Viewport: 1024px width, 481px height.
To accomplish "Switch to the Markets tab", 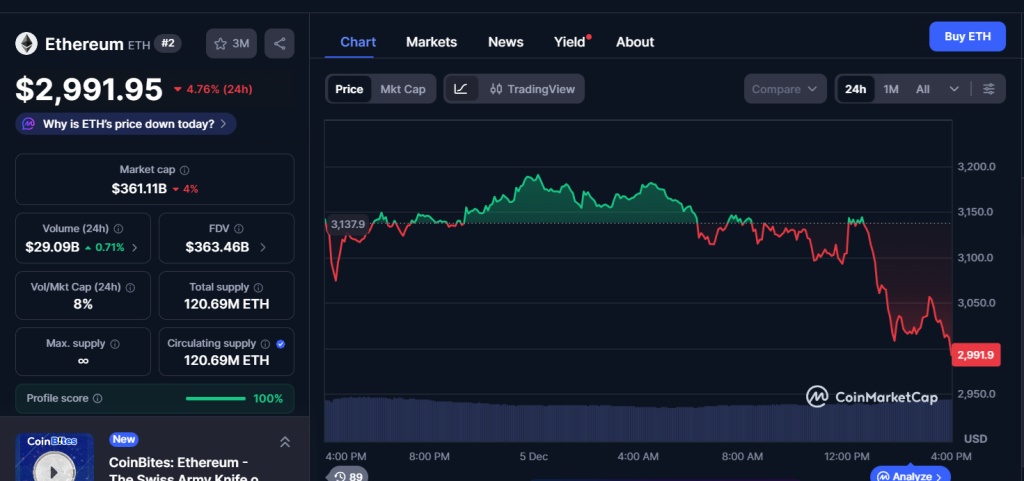I will [432, 42].
